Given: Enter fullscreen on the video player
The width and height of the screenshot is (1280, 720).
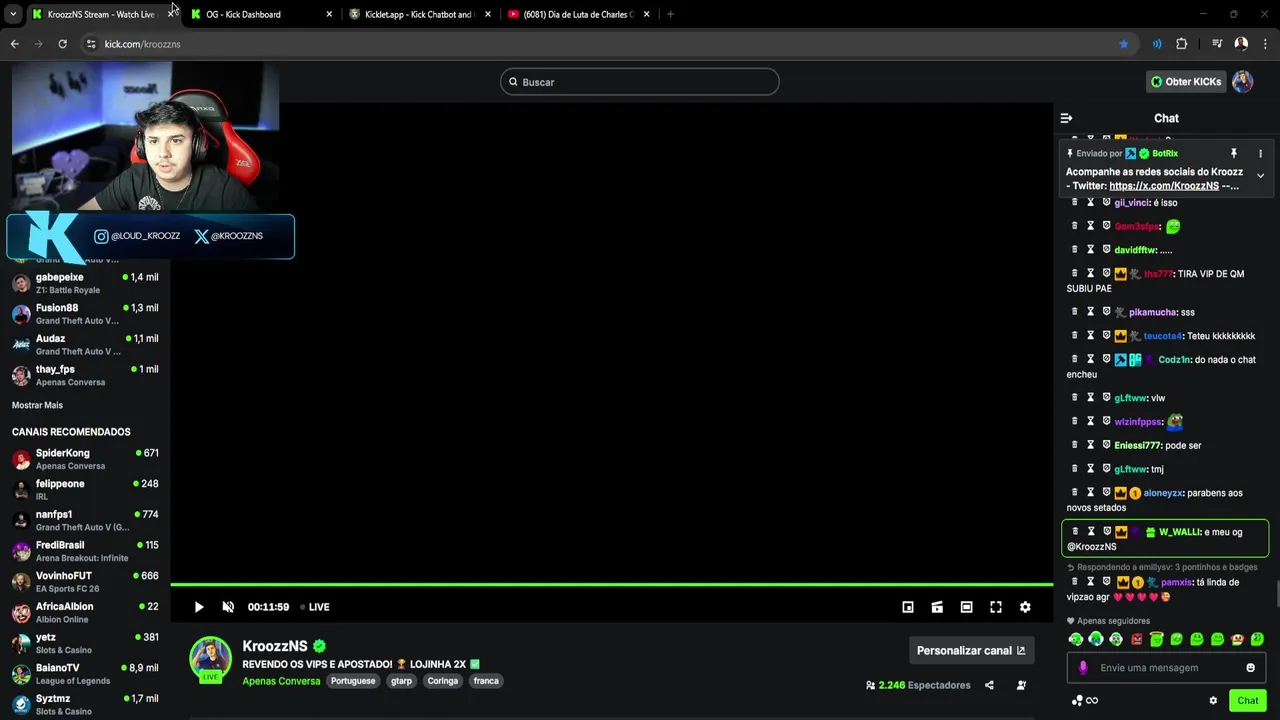Looking at the screenshot, I should click(x=996, y=607).
